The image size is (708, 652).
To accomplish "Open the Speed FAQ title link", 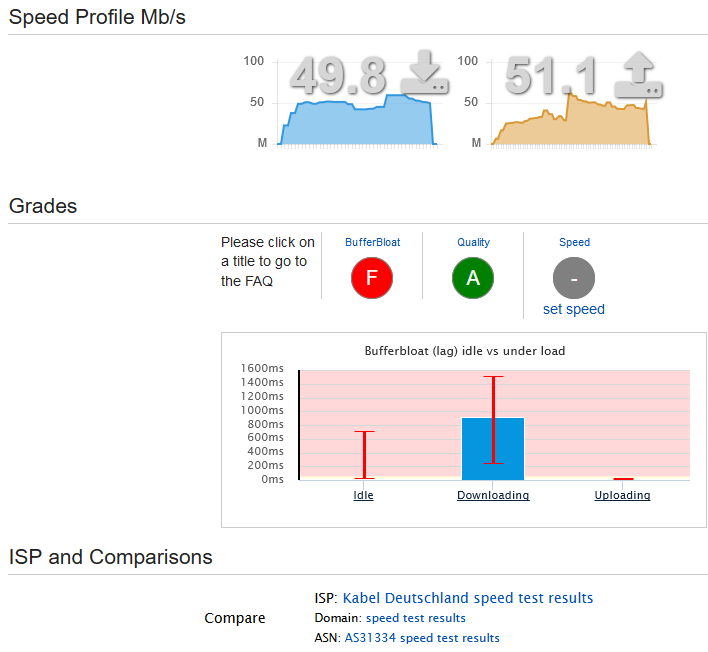I will click(x=574, y=242).
